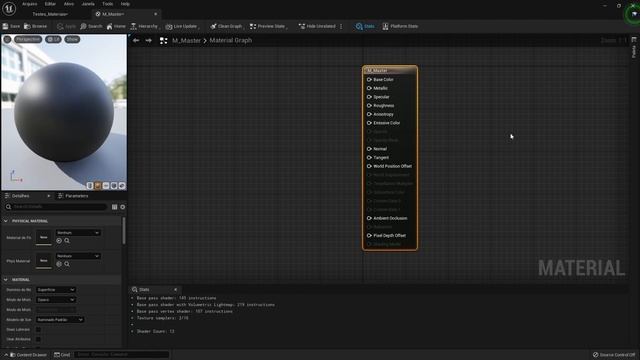The height and width of the screenshot is (360, 640).
Task: Browse to first physical material asset
Action: 67,241
